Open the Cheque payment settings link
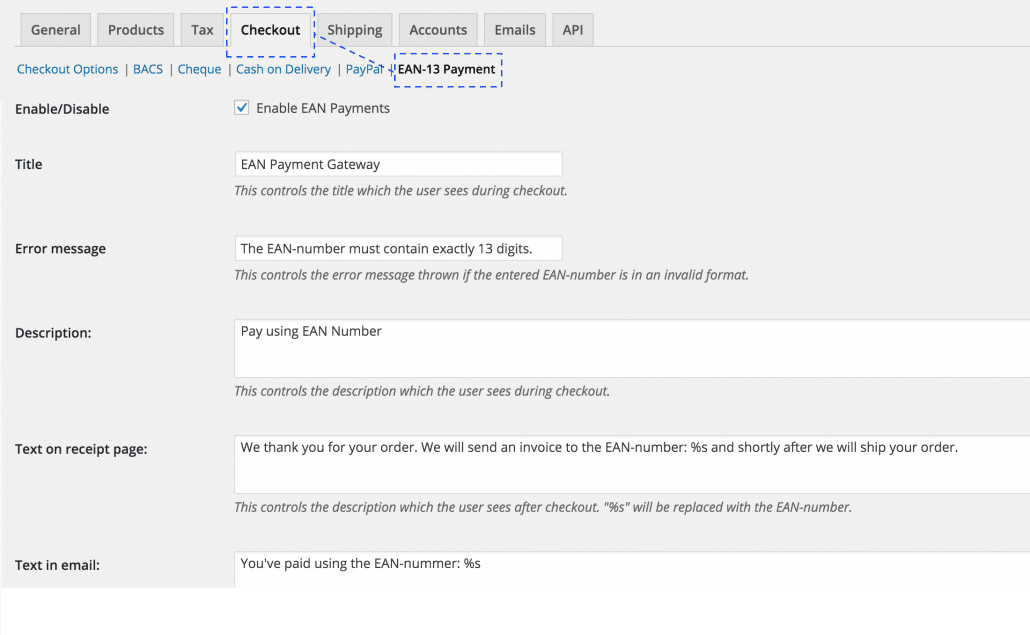This screenshot has height=635, width=1030. pos(199,69)
